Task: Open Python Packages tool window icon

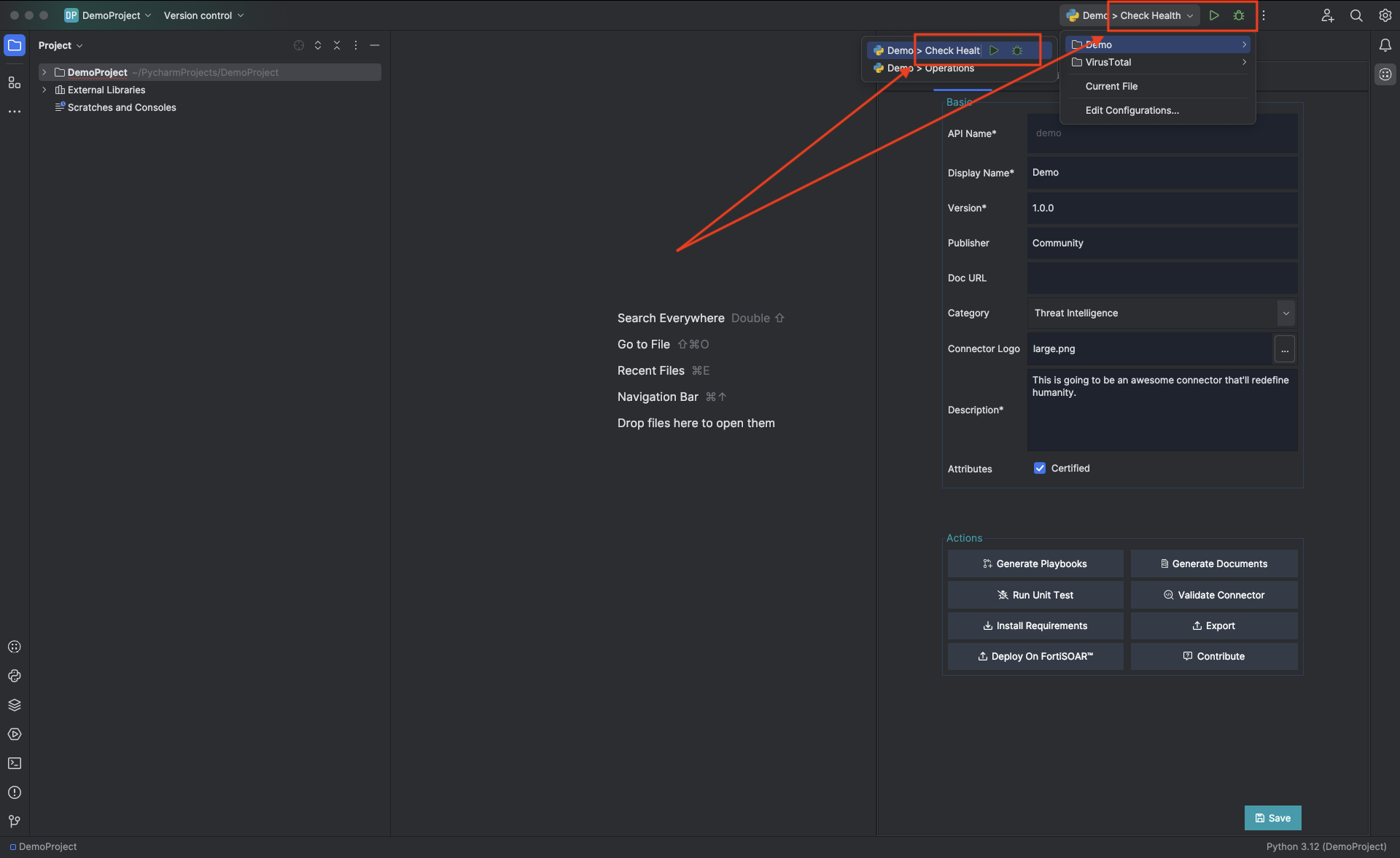Action: coord(15,705)
